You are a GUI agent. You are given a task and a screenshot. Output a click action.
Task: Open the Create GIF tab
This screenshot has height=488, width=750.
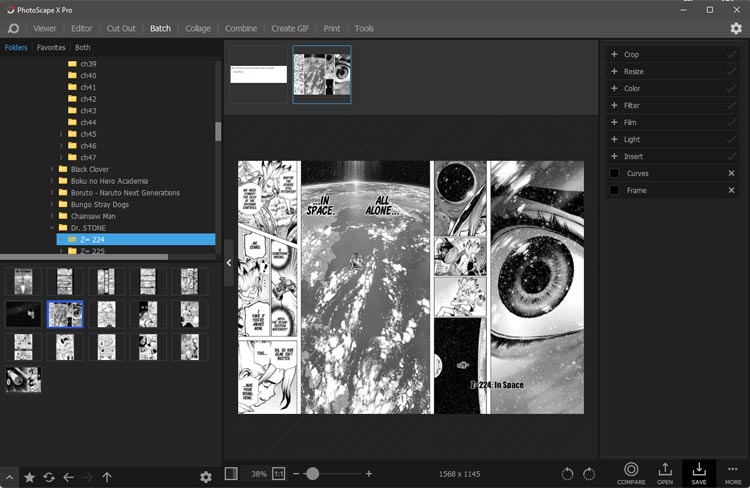pyautogui.click(x=290, y=28)
